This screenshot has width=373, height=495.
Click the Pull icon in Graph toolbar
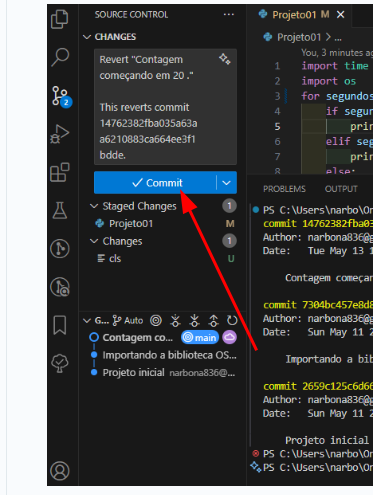194,321
